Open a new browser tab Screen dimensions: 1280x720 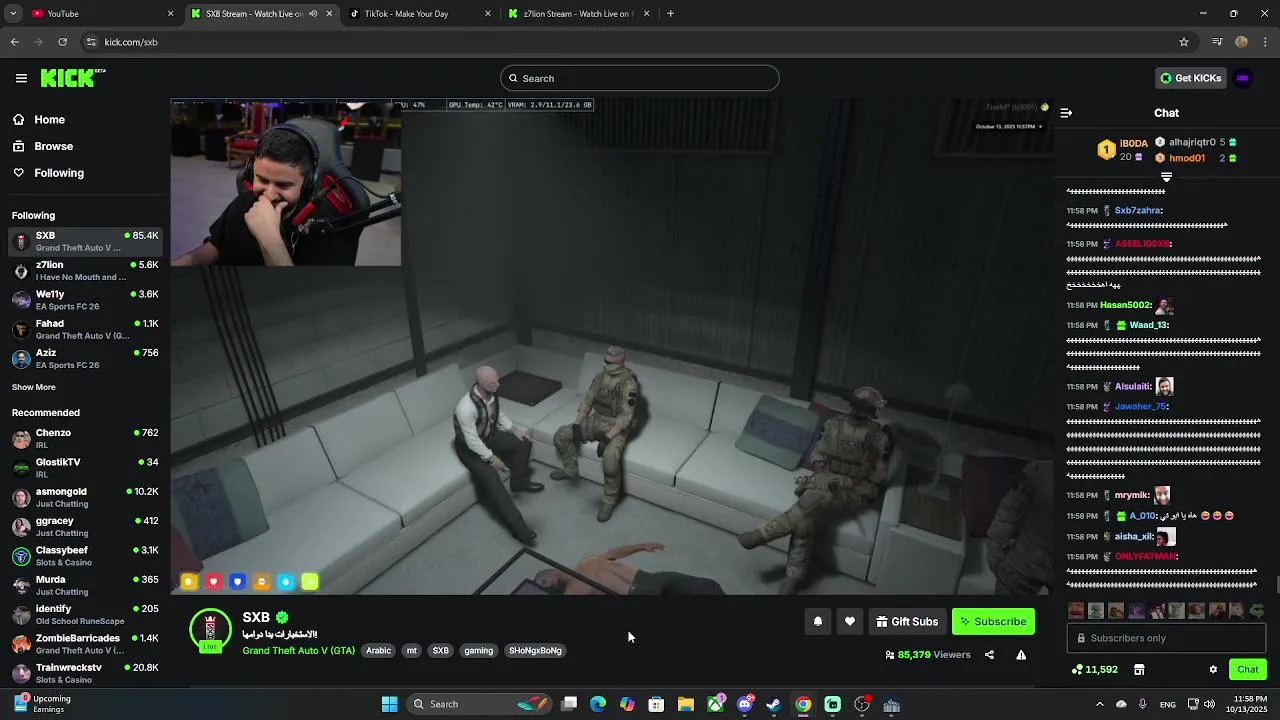pos(670,14)
